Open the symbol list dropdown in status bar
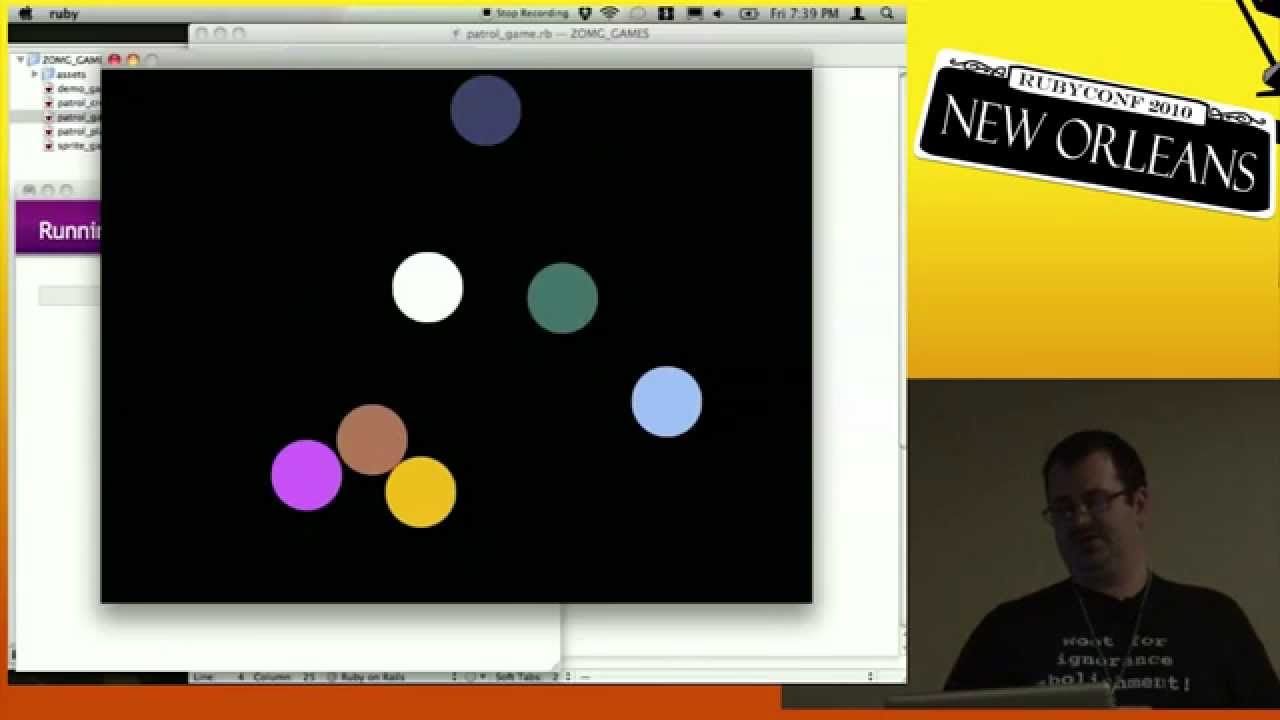Image resolution: width=1280 pixels, height=720 pixels. pos(725,677)
